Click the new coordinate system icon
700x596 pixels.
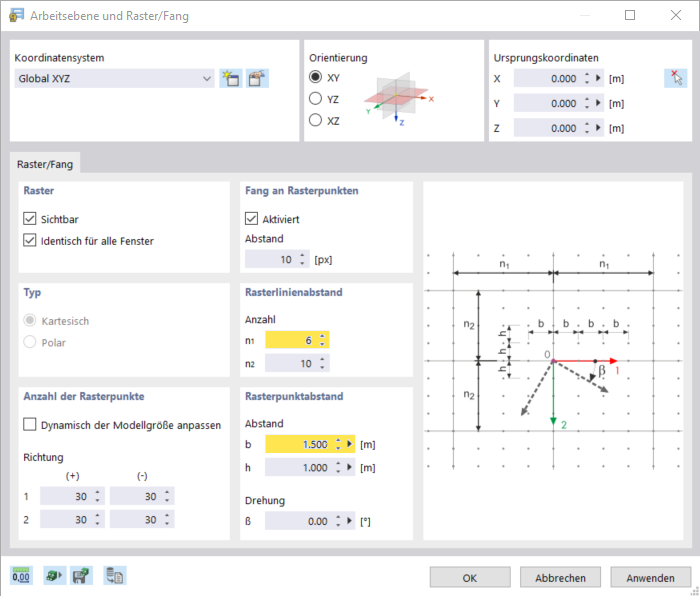tap(231, 78)
